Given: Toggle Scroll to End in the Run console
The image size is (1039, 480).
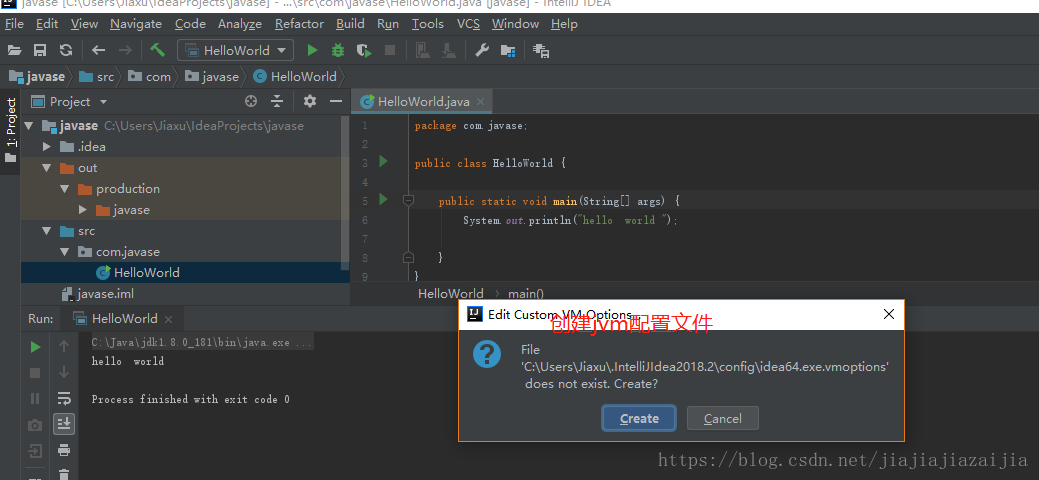Looking at the screenshot, I should 64,424.
